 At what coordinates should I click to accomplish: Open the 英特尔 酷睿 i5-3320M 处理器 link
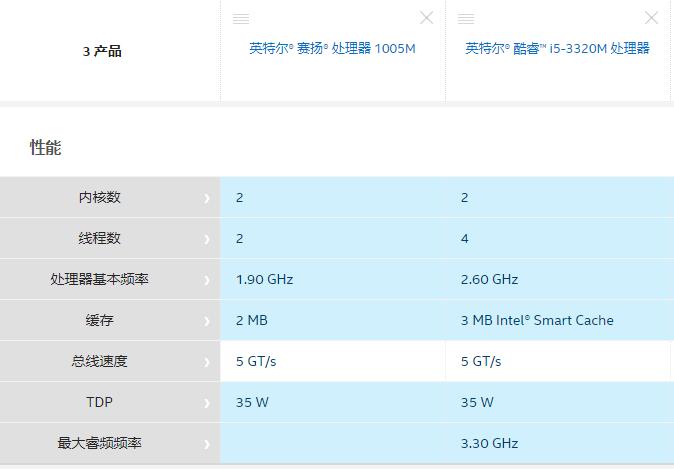click(x=557, y=48)
